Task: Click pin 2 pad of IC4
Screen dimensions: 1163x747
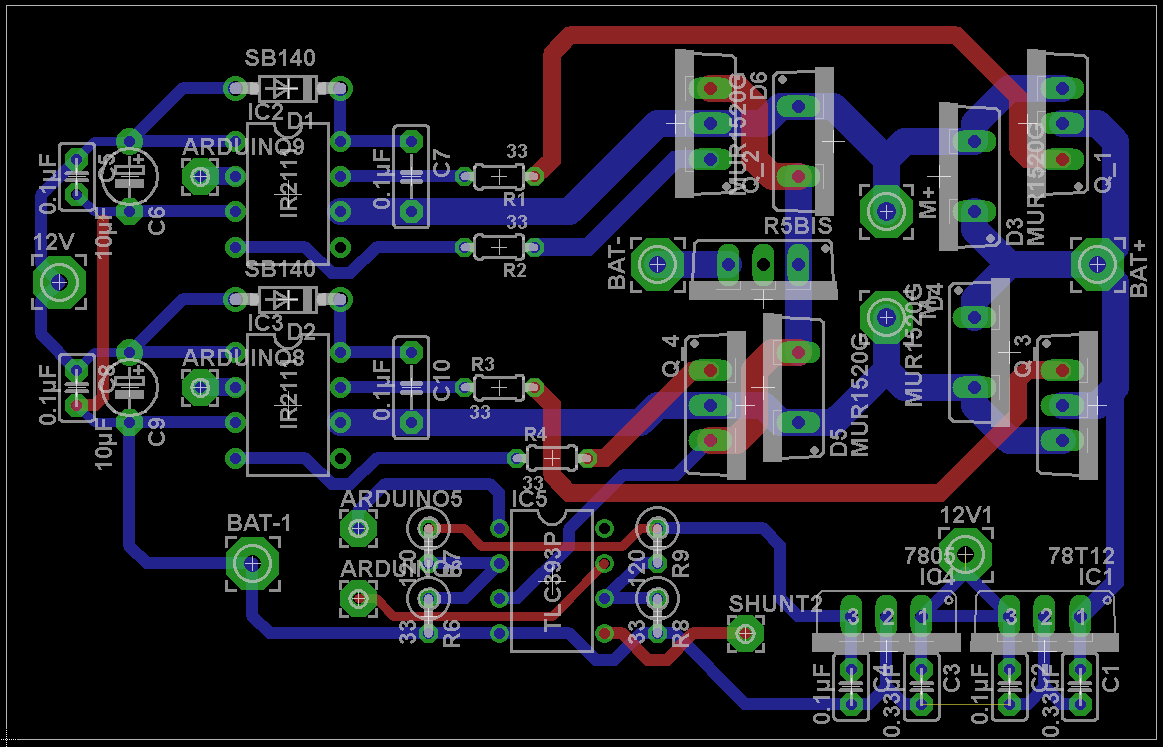Action: pos(886,616)
